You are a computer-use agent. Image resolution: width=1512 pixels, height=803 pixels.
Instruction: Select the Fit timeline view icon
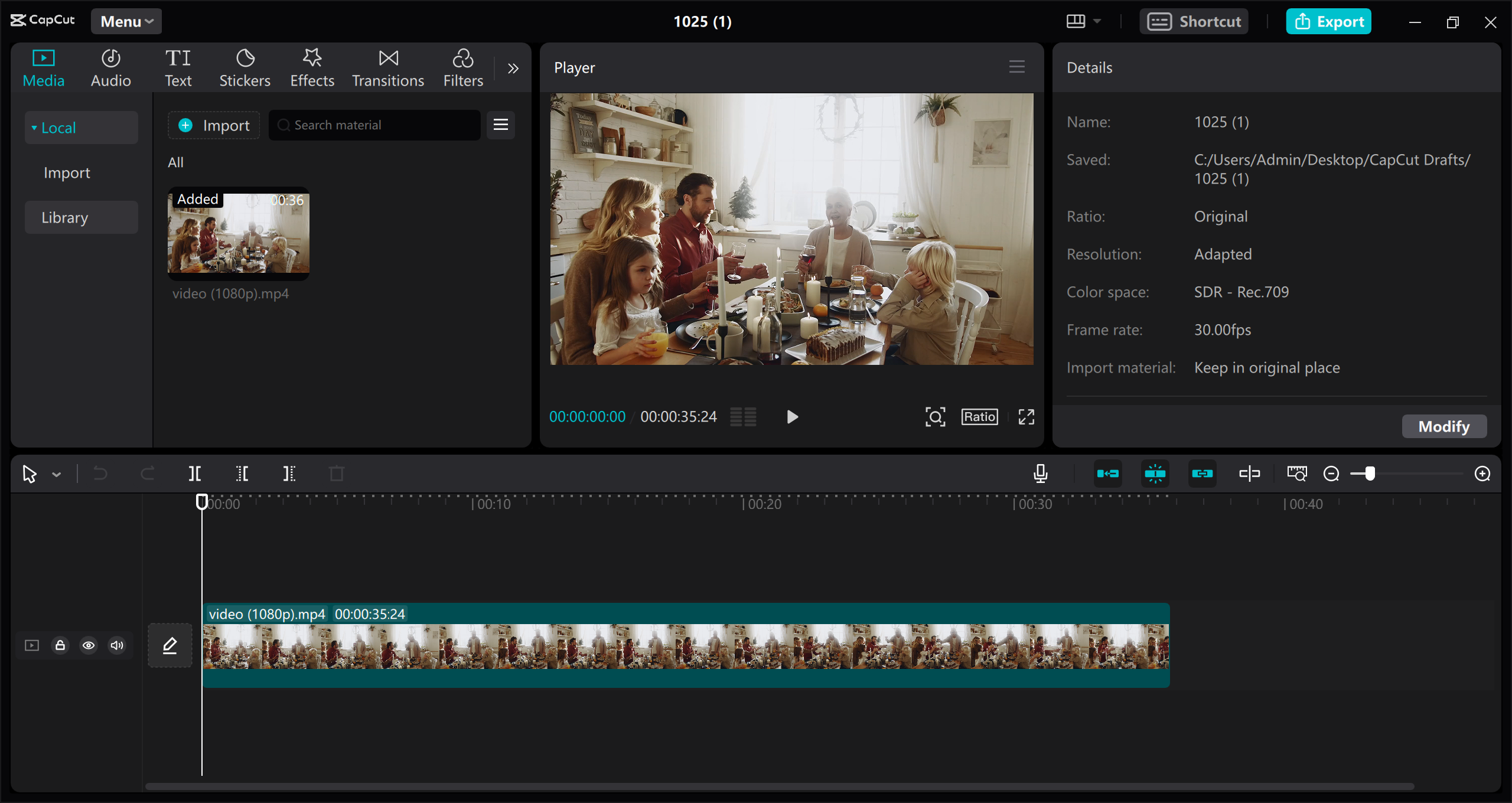pyautogui.click(x=1297, y=473)
